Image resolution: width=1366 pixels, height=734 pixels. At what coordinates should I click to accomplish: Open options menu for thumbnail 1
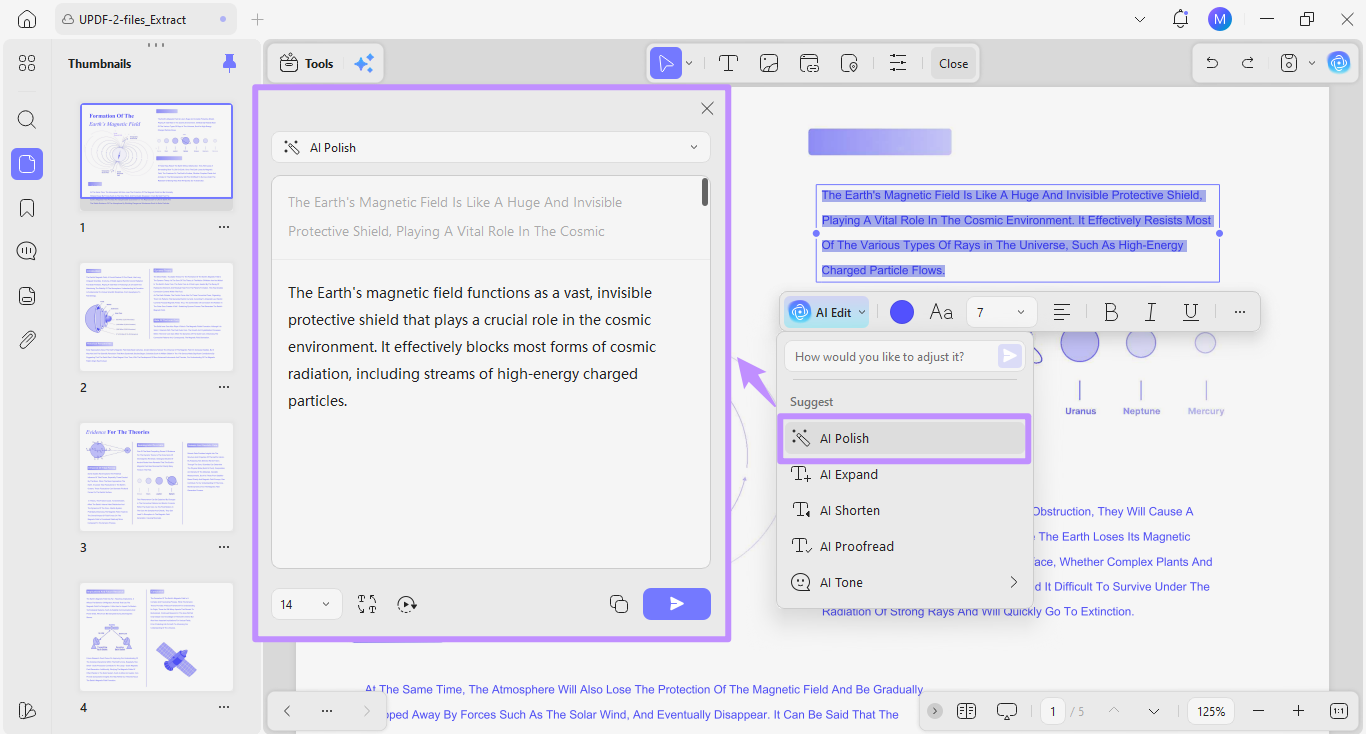224,227
